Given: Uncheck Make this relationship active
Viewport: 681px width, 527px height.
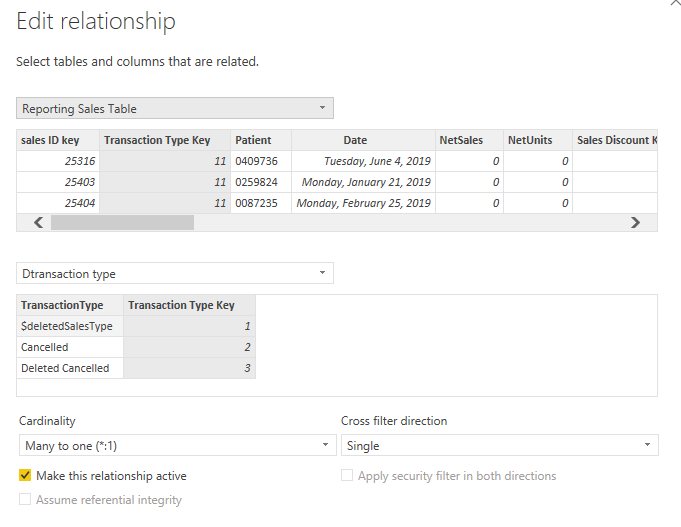Looking at the screenshot, I should click(x=25, y=475).
